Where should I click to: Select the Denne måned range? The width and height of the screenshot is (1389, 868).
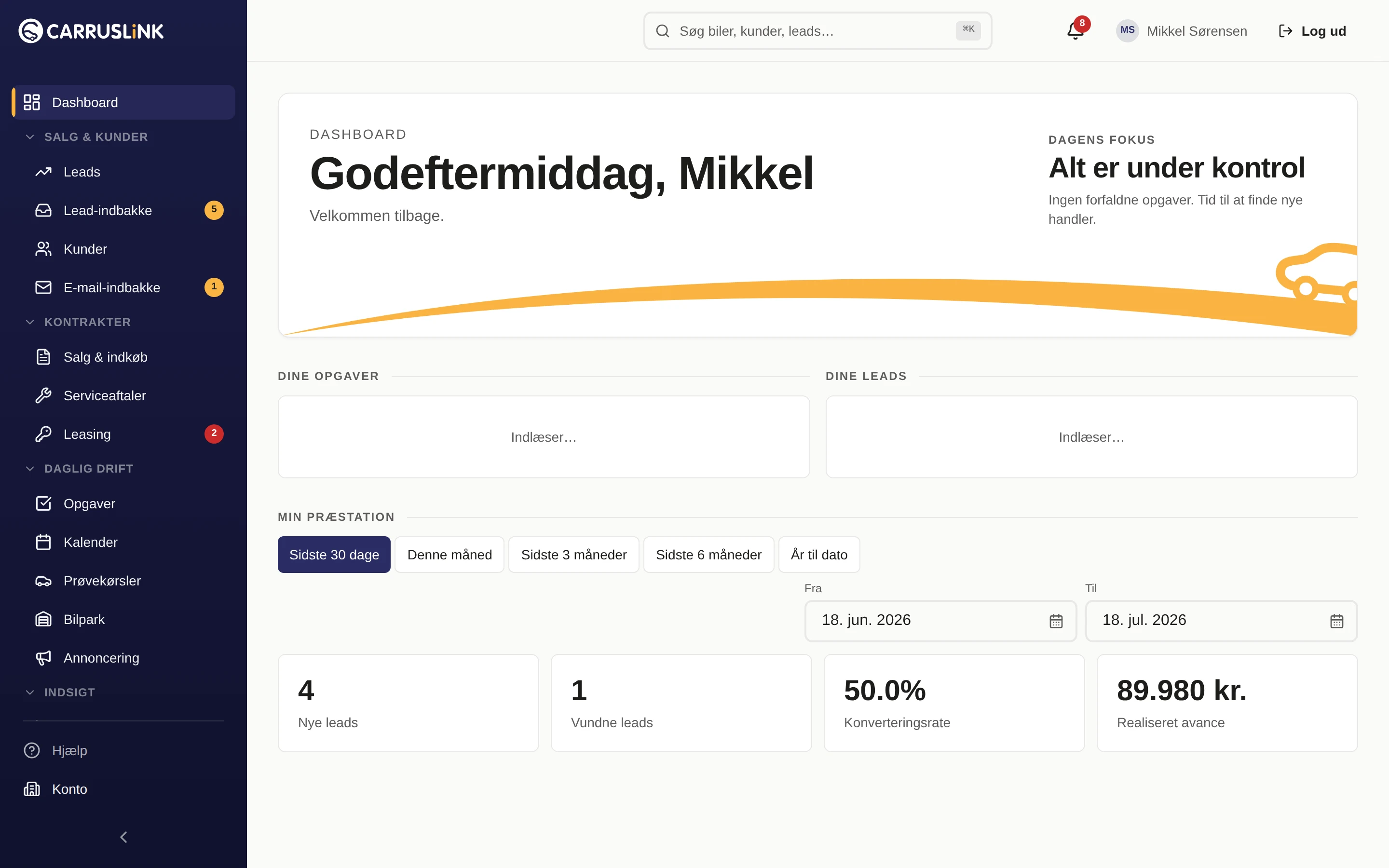coord(449,554)
